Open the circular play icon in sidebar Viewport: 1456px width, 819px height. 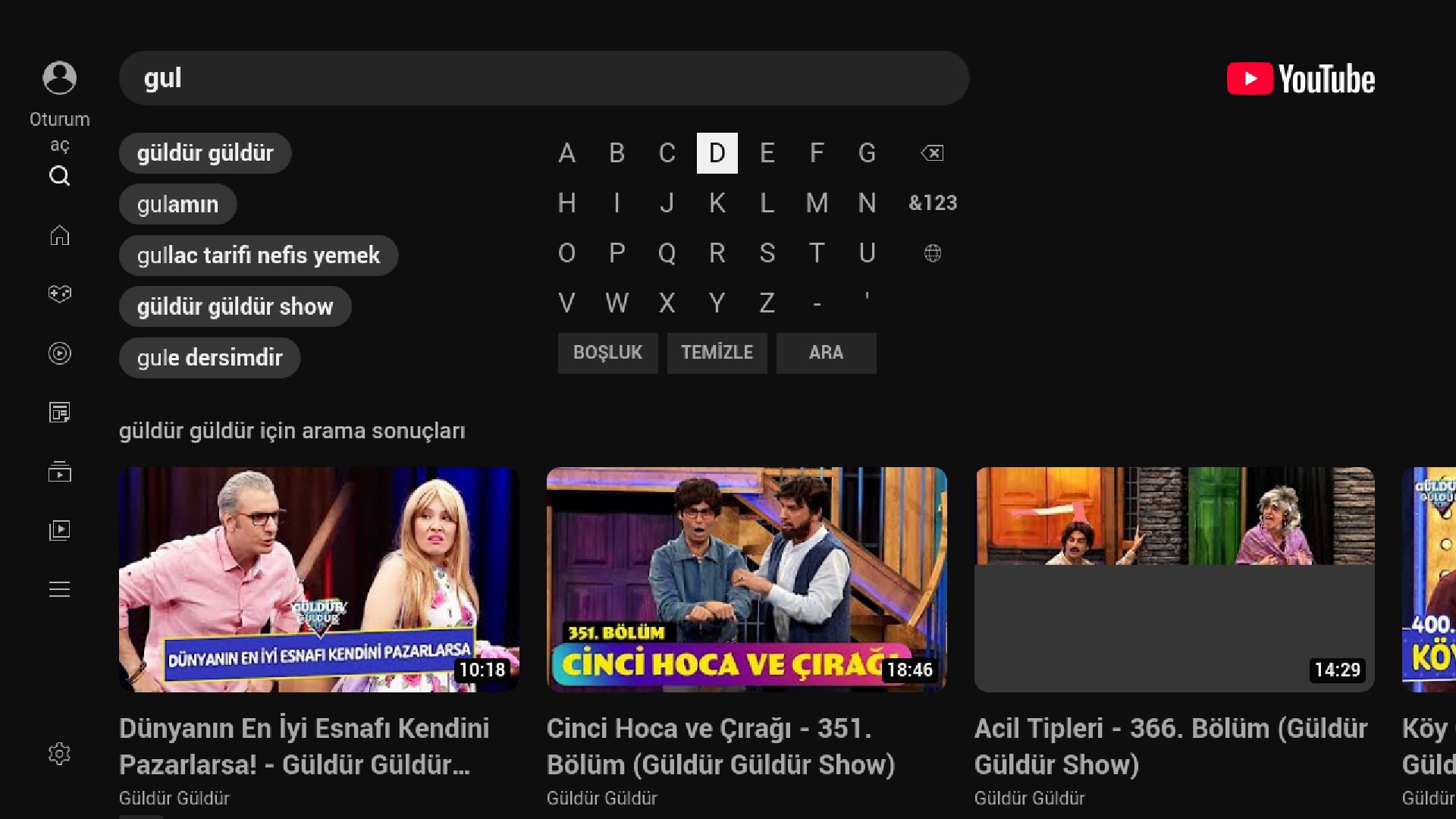click(59, 353)
